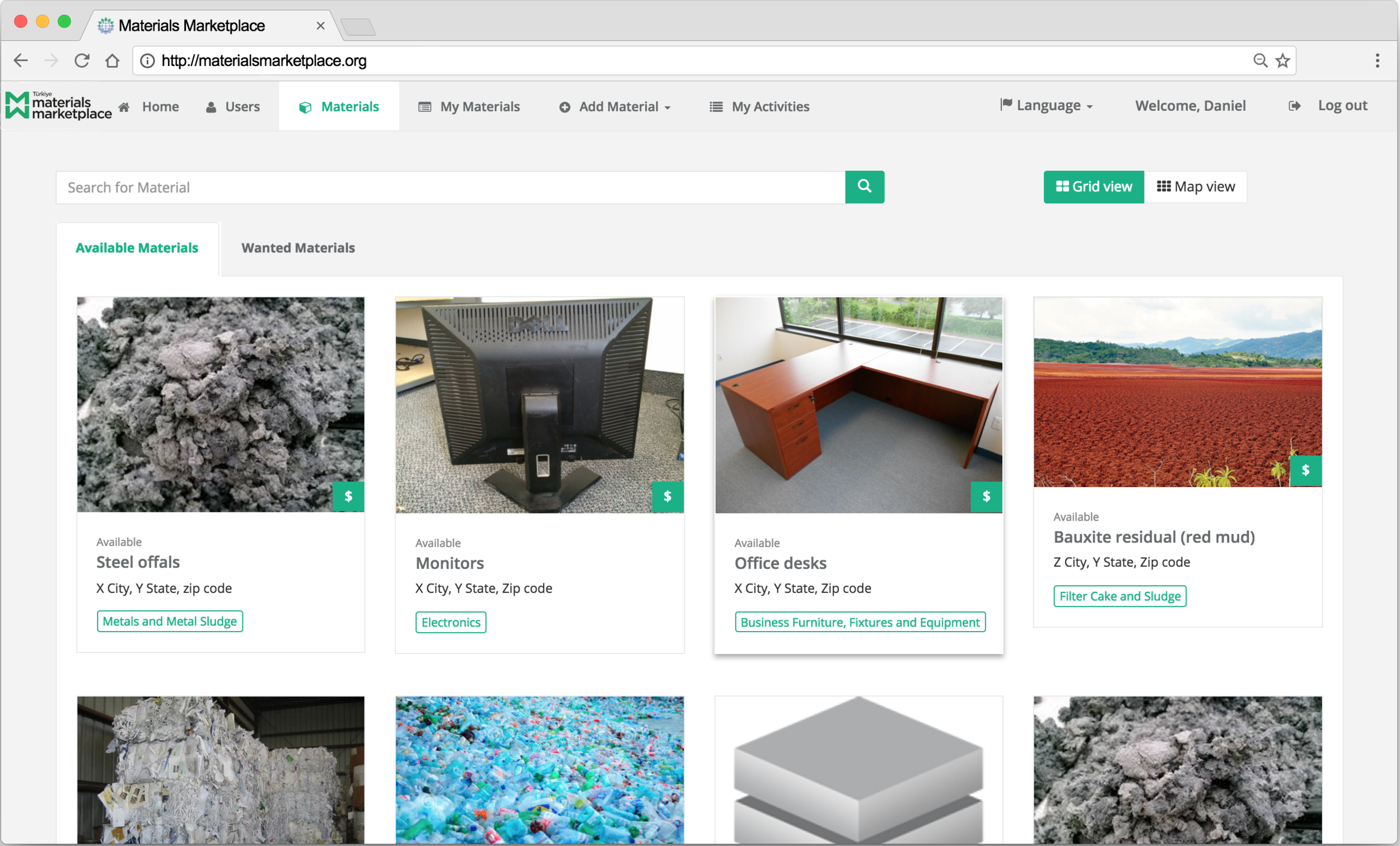Click the Metals and Metal Sludge tag
1400x846 pixels.
point(169,621)
